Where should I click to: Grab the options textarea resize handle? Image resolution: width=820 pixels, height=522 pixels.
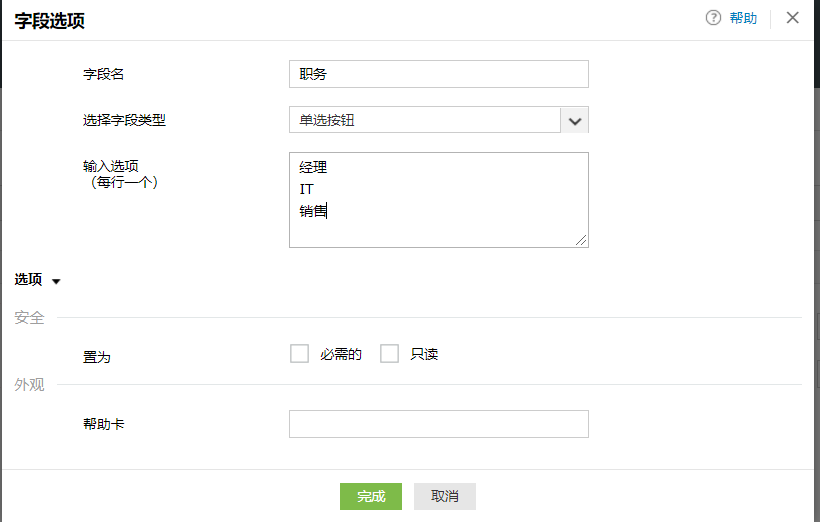[x=581, y=239]
